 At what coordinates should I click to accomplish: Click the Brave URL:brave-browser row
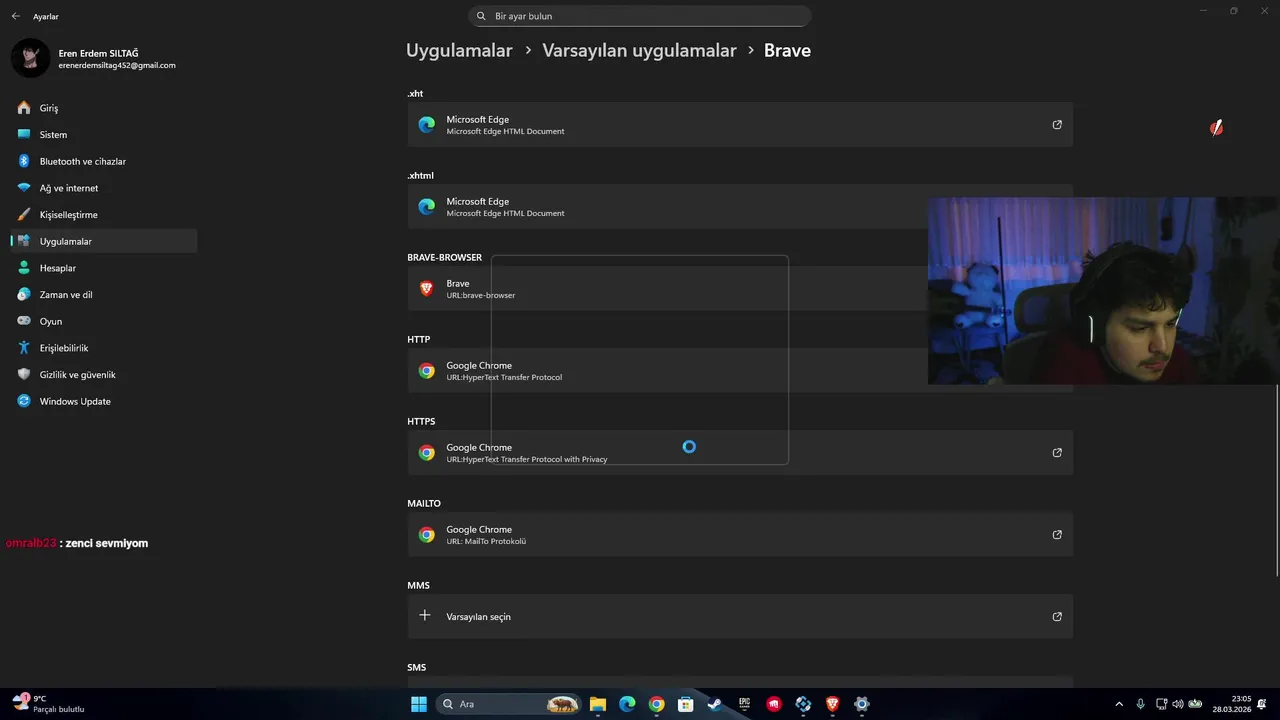[x=740, y=289]
